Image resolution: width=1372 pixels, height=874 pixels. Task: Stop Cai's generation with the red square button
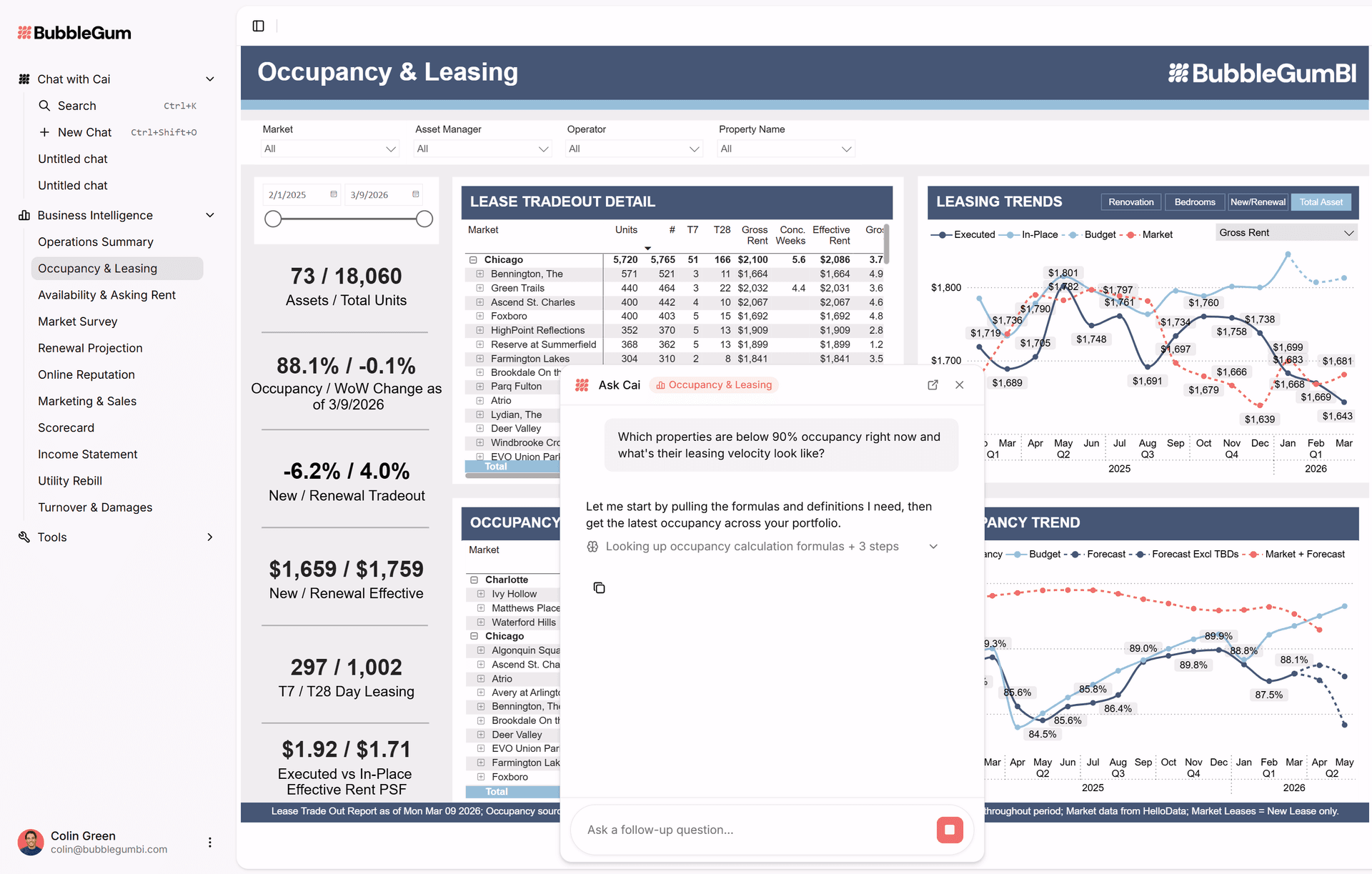point(950,830)
